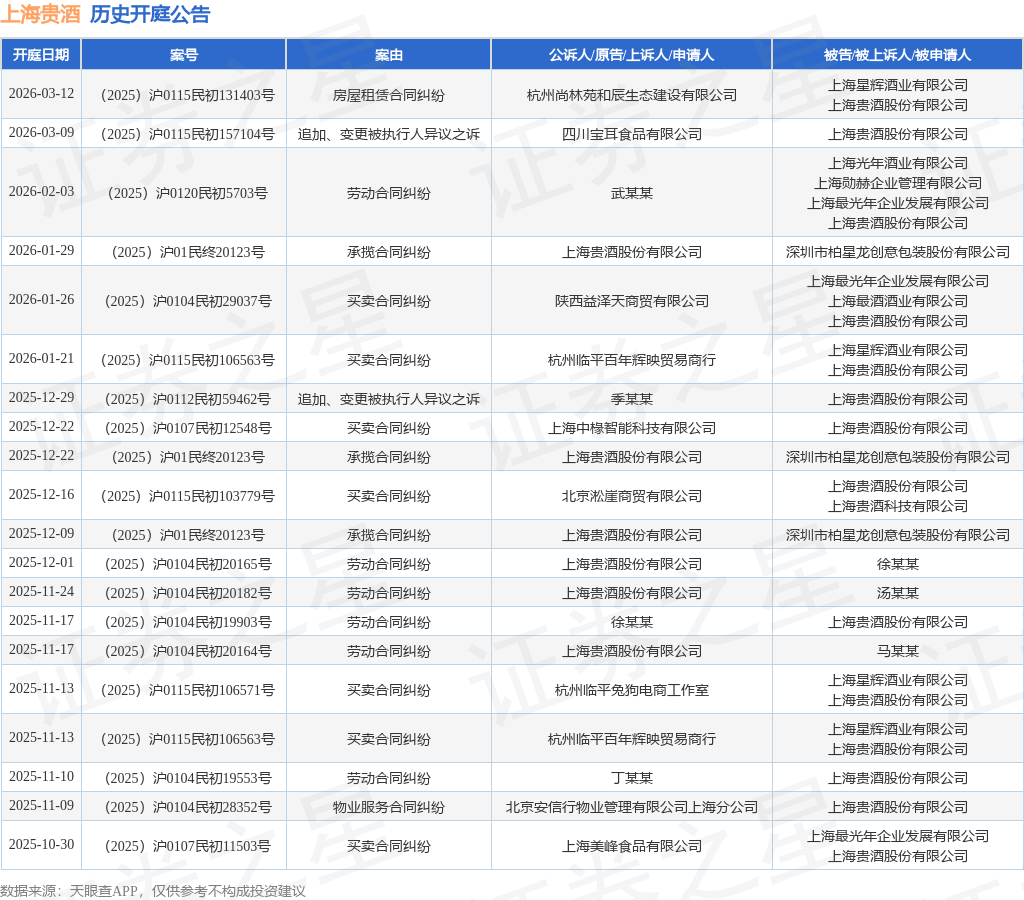Click defendant 上海最酒酒业有限公司
This screenshot has width=1024, height=900.
(897, 301)
